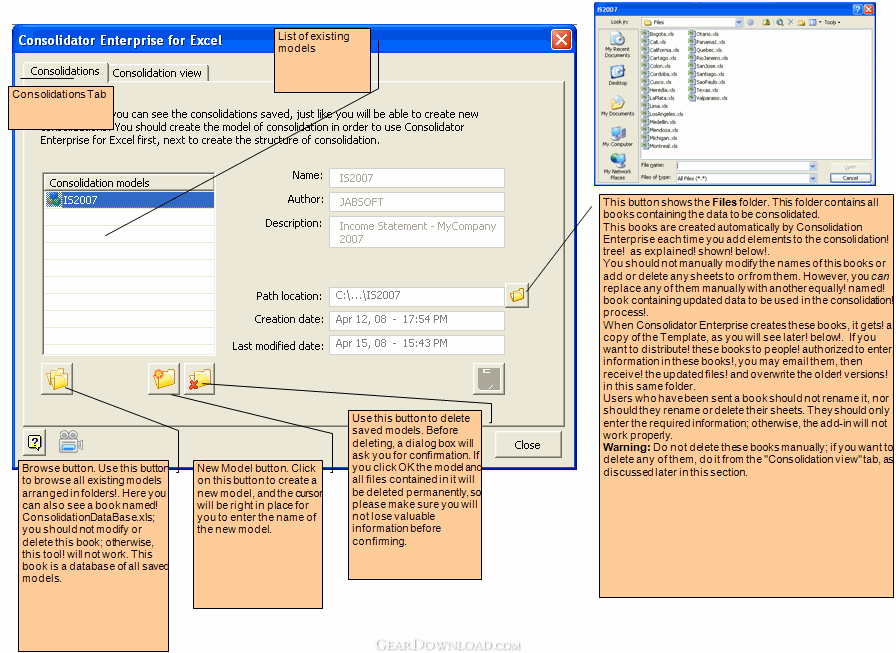The width and height of the screenshot is (896, 653).
Task: Select Medellin.xls in the file list
Action: click(x=659, y=122)
